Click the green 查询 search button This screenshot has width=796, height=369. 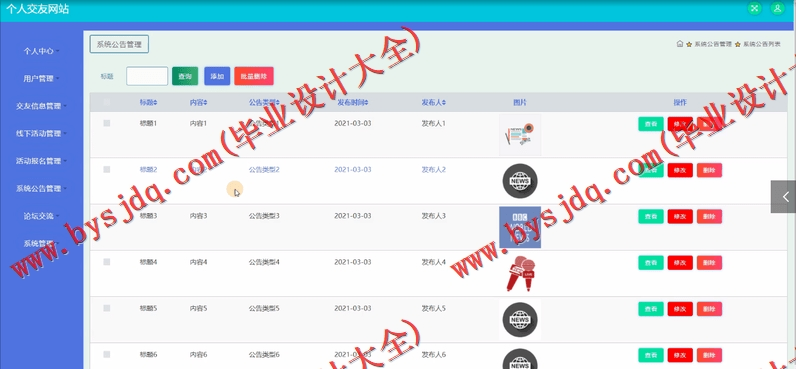185,76
